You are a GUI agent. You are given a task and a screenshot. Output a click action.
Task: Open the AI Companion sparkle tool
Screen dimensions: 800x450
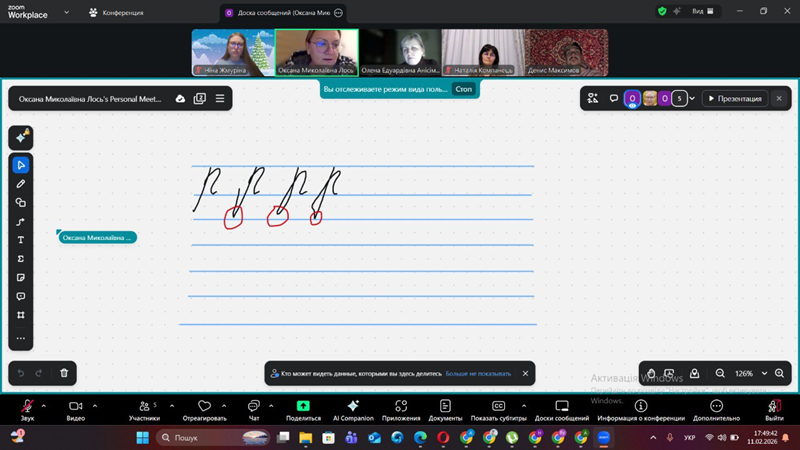click(x=21, y=137)
